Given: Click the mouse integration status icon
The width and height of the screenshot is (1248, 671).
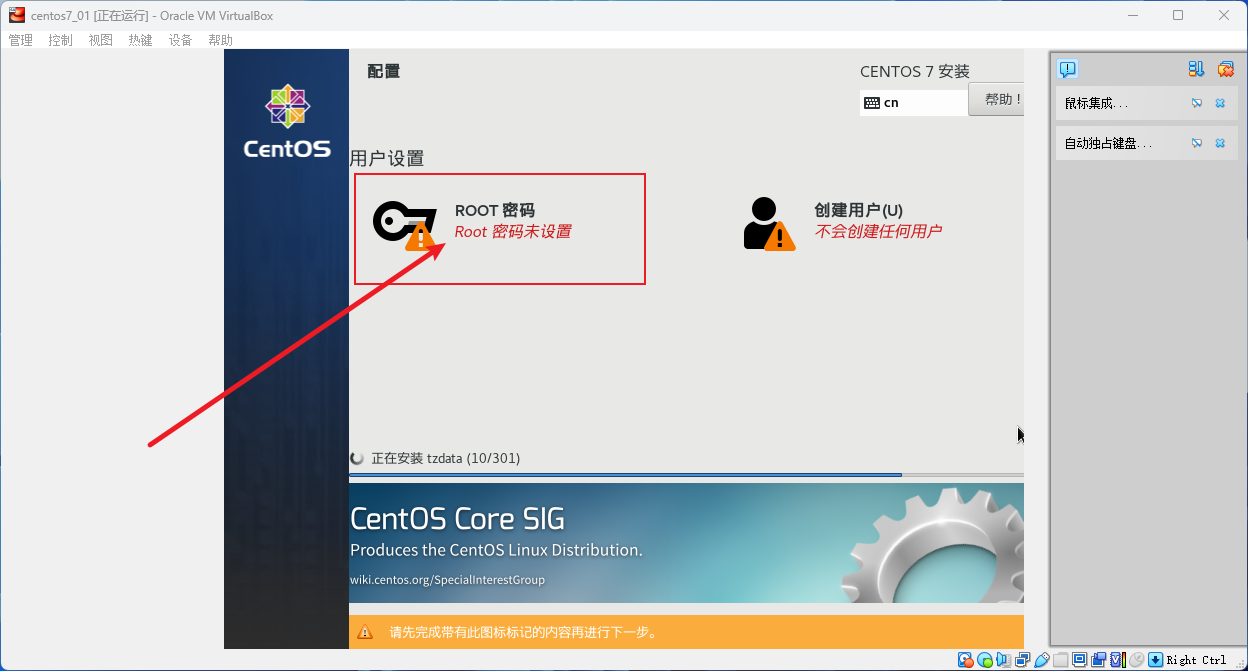Looking at the screenshot, I should point(1137,659).
